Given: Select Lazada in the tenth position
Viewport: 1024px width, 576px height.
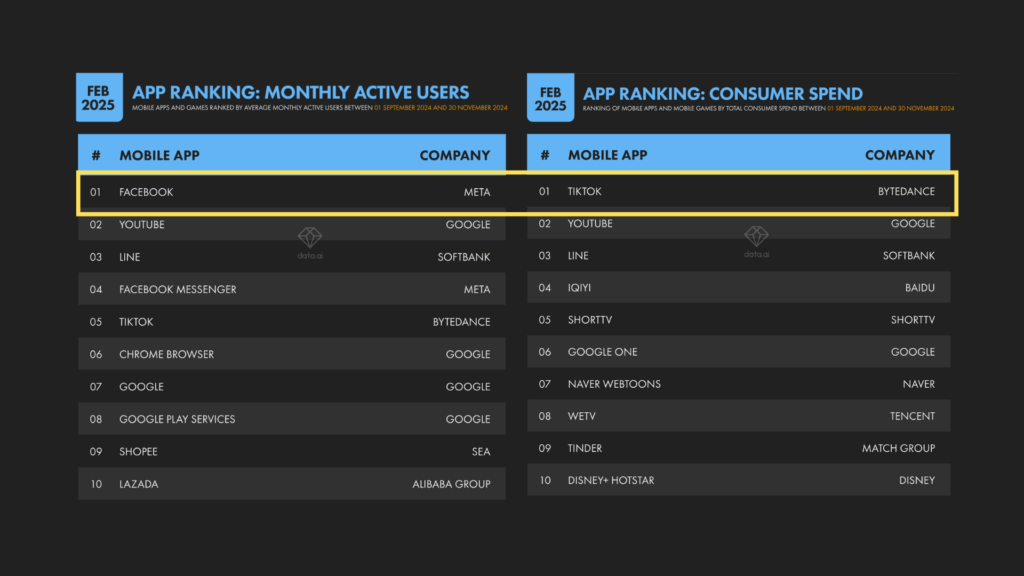Looking at the screenshot, I should [138, 484].
